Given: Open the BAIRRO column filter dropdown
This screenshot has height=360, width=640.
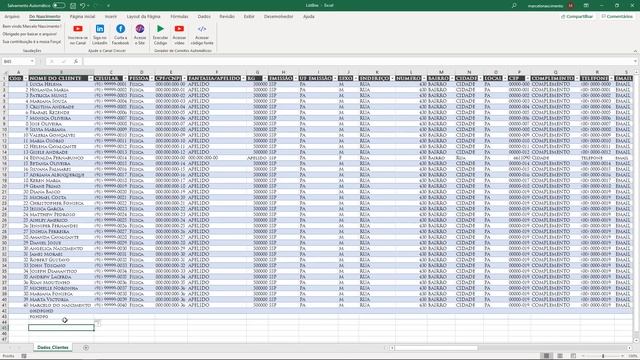Looking at the screenshot, I should click(451, 78).
